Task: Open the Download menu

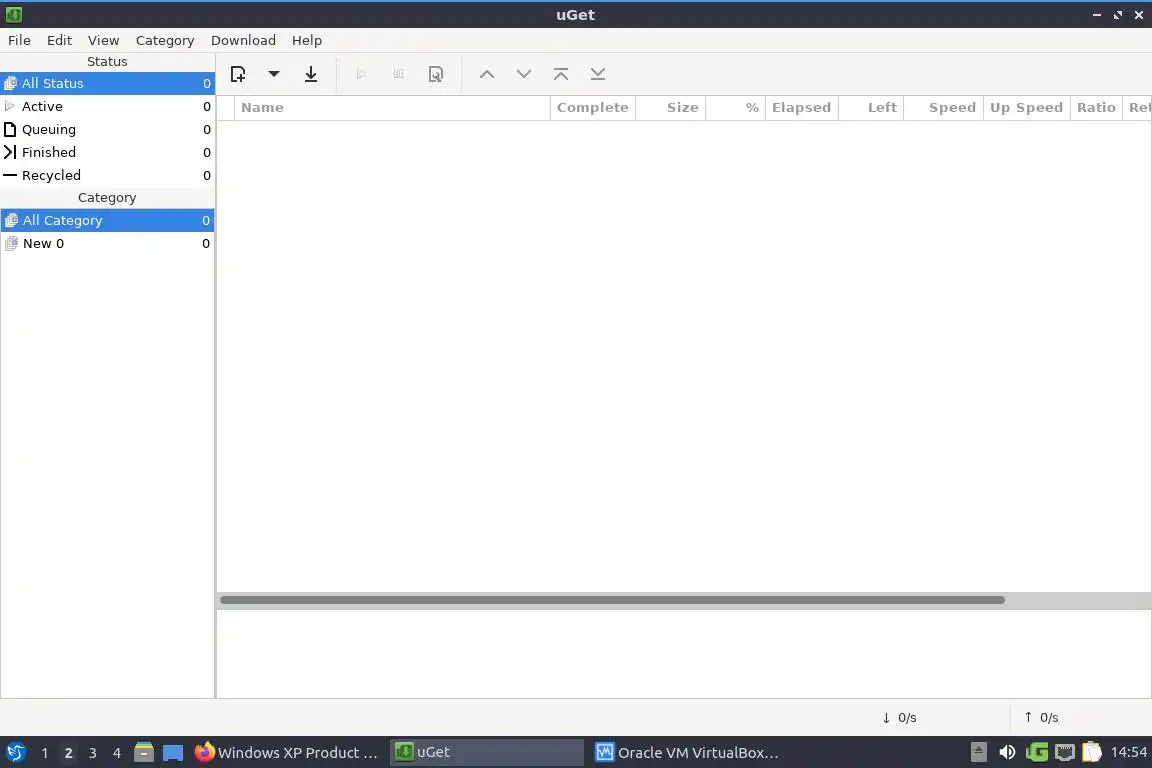Action: click(x=243, y=40)
